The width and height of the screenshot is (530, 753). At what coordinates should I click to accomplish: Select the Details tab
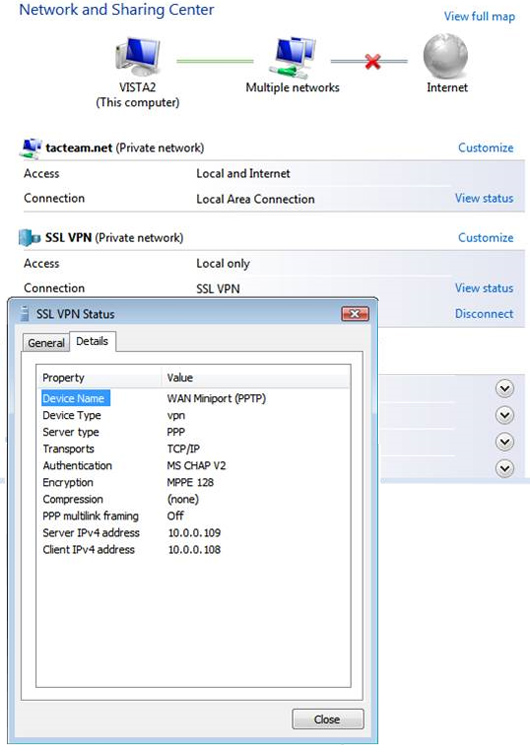pyautogui.click(x=92, y=341)
